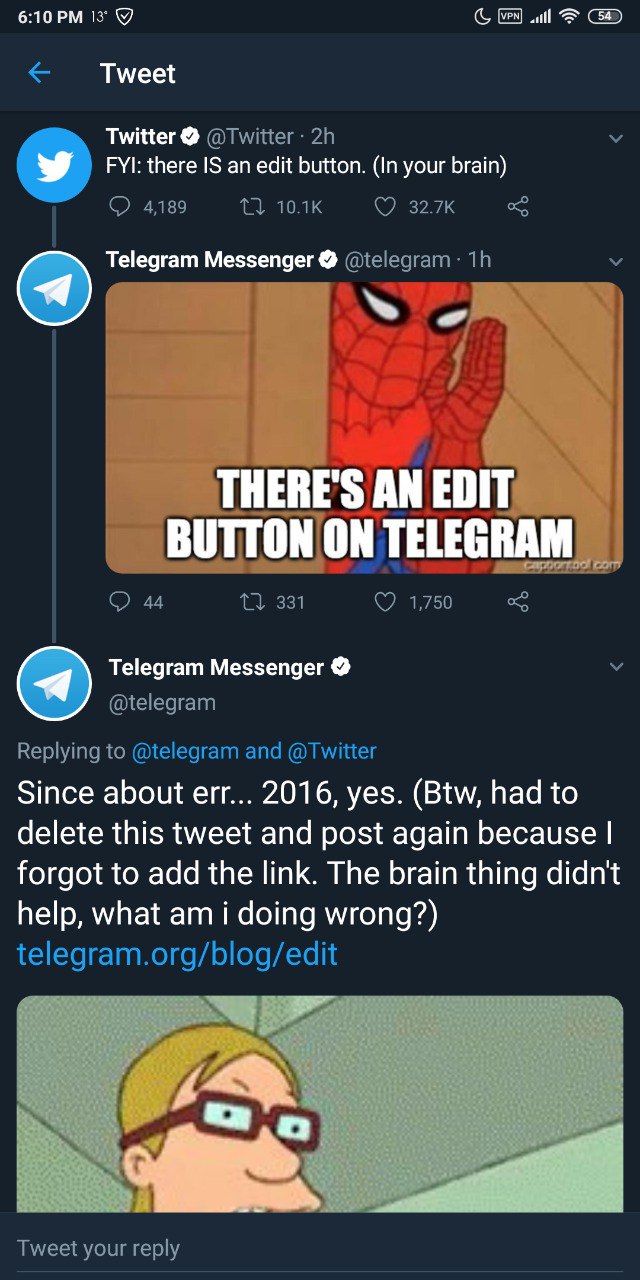Tap the VPN status bar indicator
The height and width of the screenshot is (1280, 640).
pyautogui.click(x=510, y=16)
